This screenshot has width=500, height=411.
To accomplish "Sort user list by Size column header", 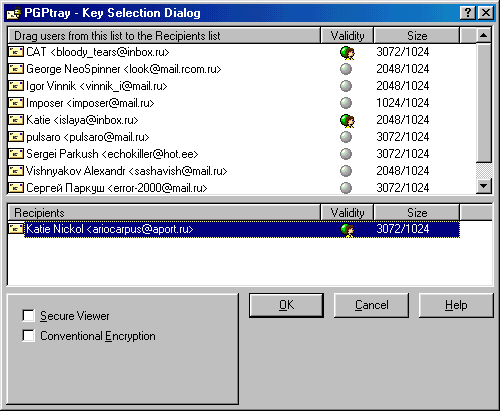I will (x=417, y=36).
